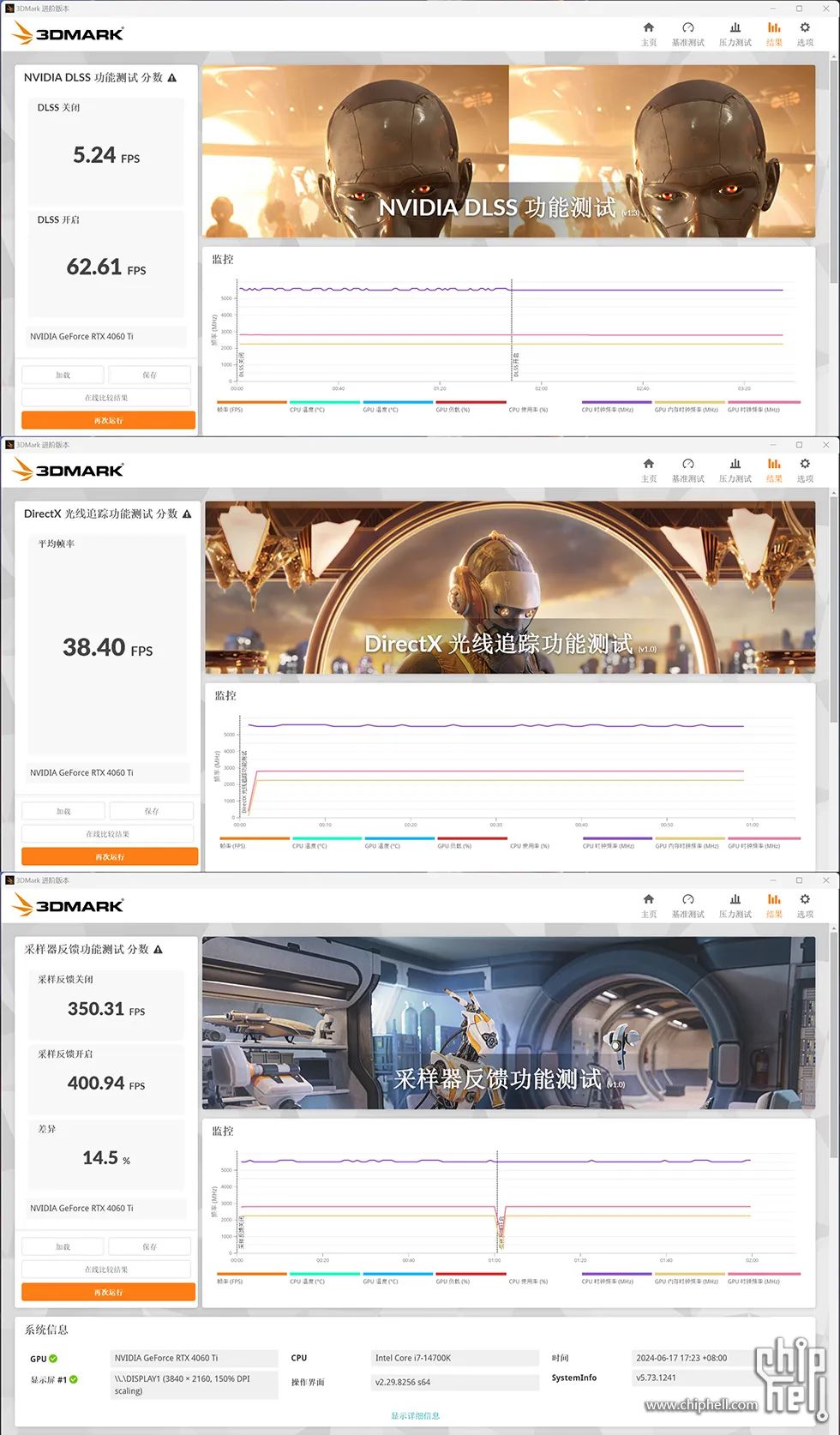The image size is (840, 1435).
Task: Click scrollbar of DirectX ray tracing window
Action: tap(834, 609)
